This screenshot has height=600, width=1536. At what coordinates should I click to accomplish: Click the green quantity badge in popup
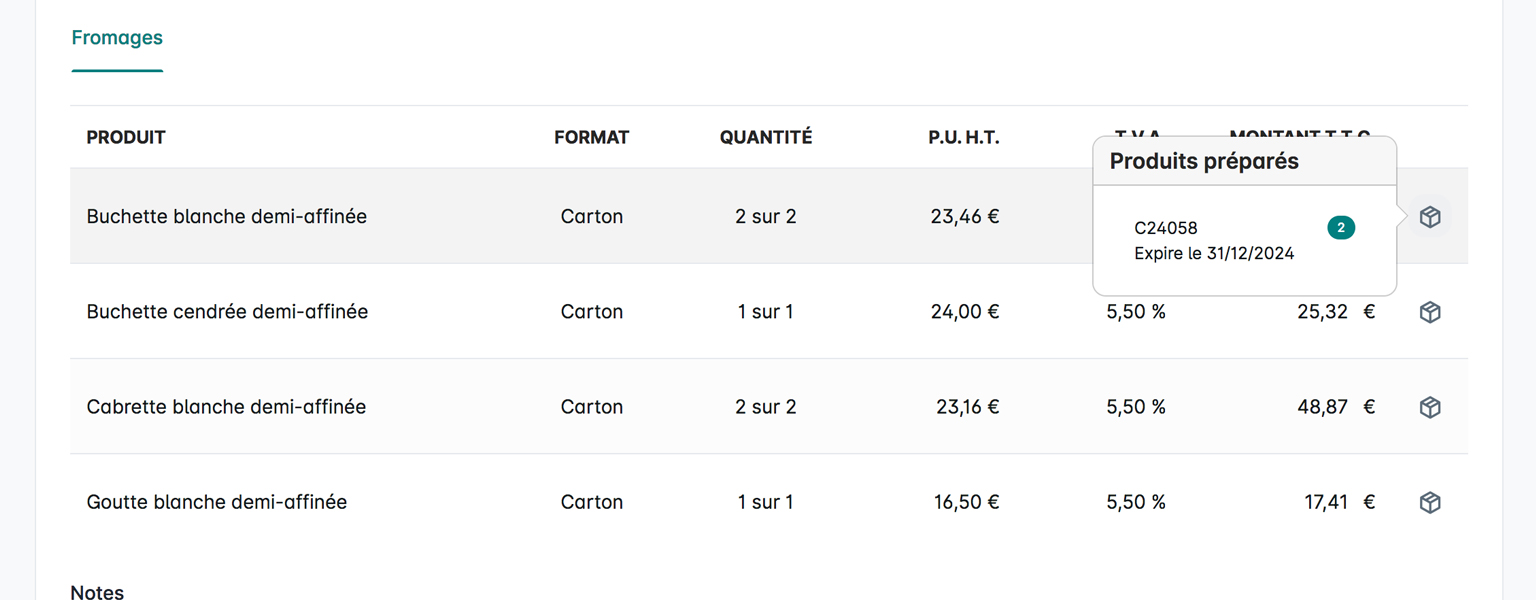(x=1341, y=228)
